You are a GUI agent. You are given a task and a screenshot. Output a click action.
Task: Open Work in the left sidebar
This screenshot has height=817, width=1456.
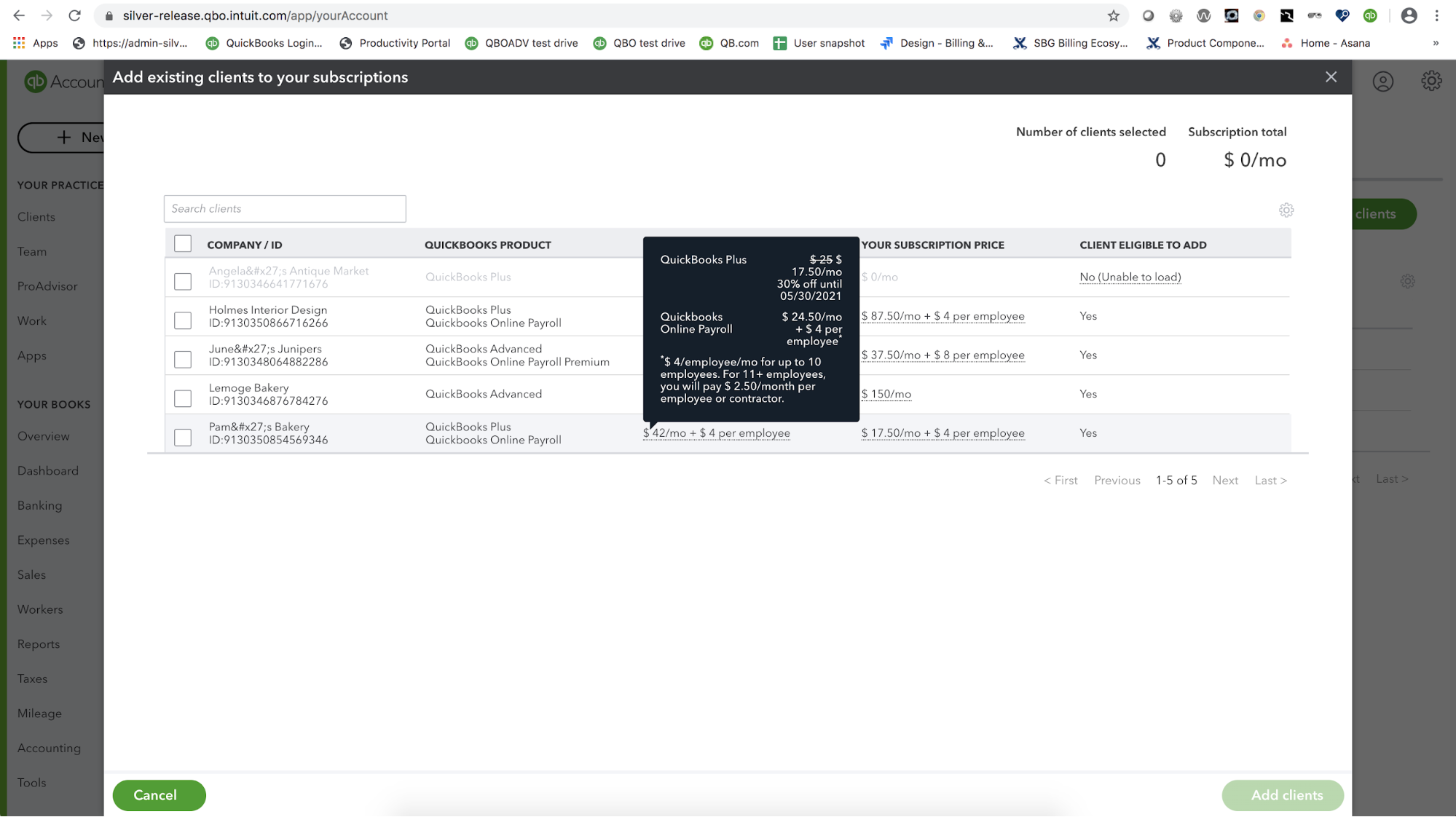(32, 321)
